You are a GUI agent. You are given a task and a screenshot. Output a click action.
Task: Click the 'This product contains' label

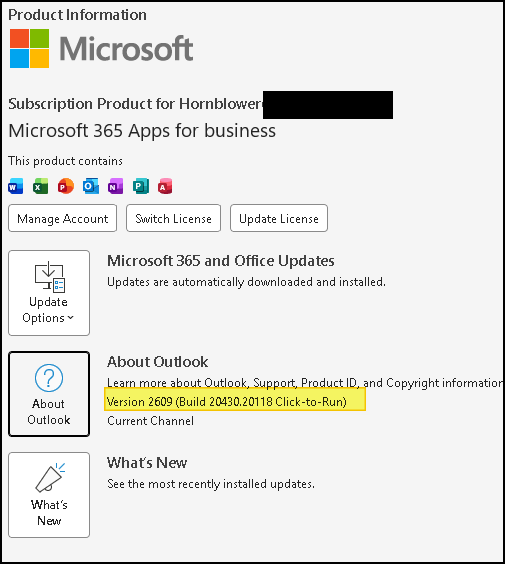click(x=65, y=161)
